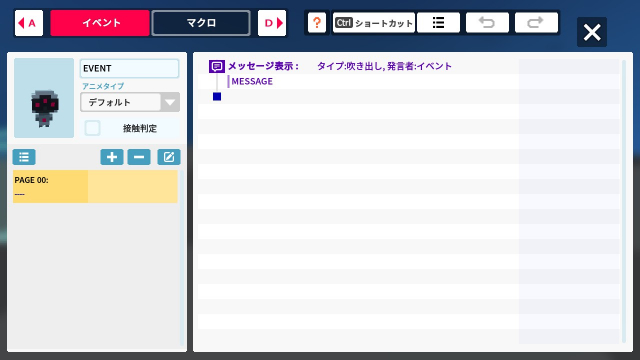Select the PAGE 00 entry

(x=96, y=187)
